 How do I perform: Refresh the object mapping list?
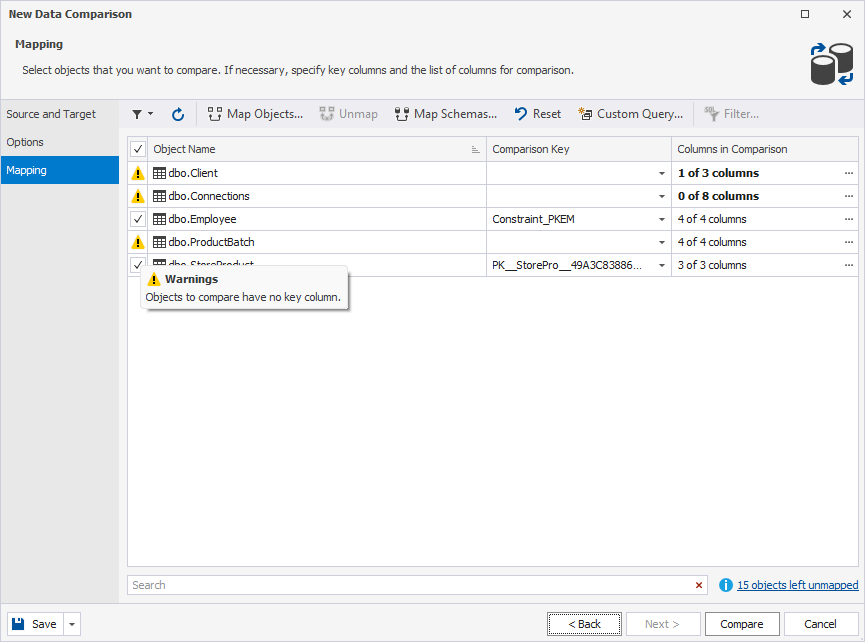click(x=178, y=114)
